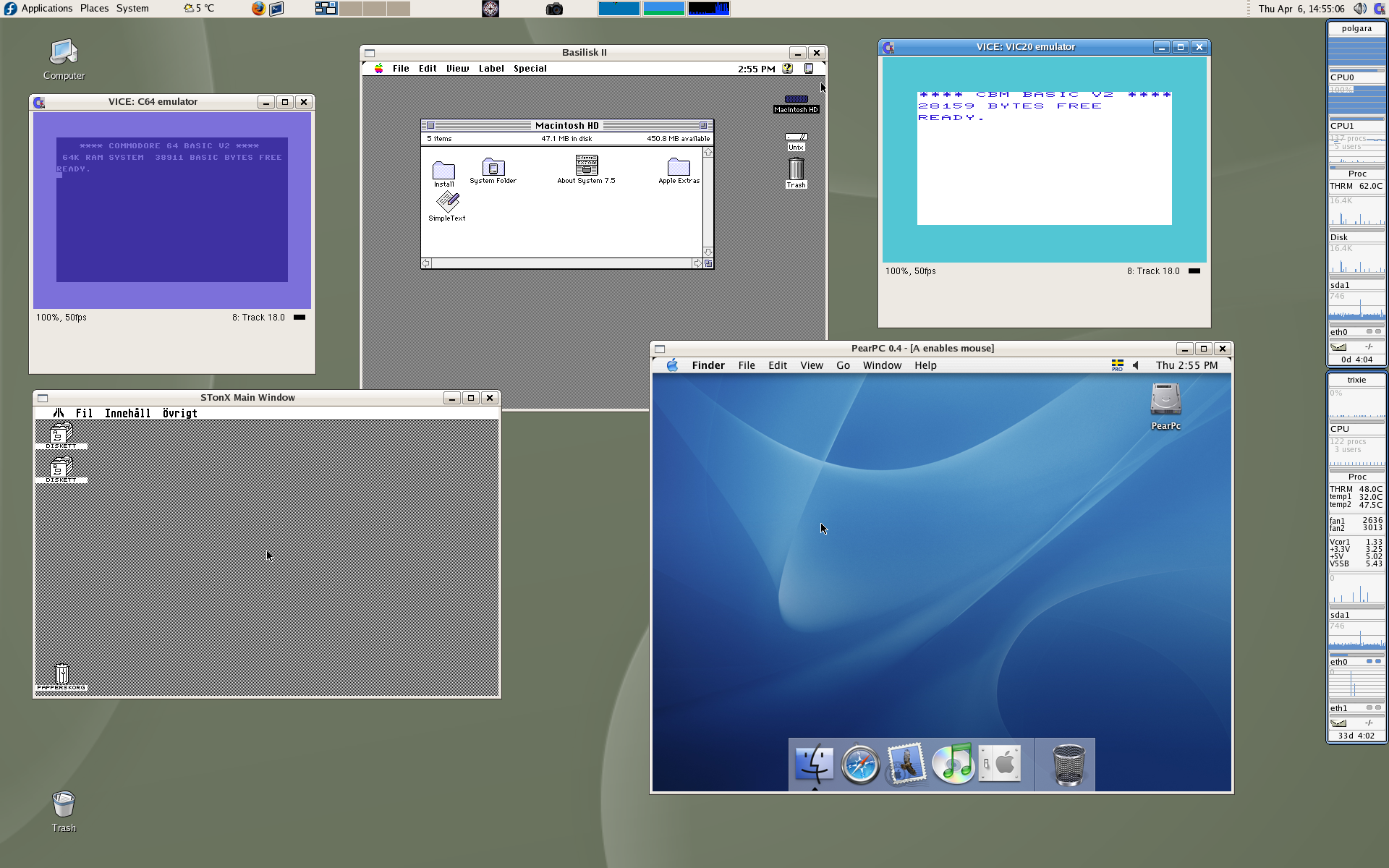Click the system volume speaker icon
1389x868 pixels.
pos(1360,9)
